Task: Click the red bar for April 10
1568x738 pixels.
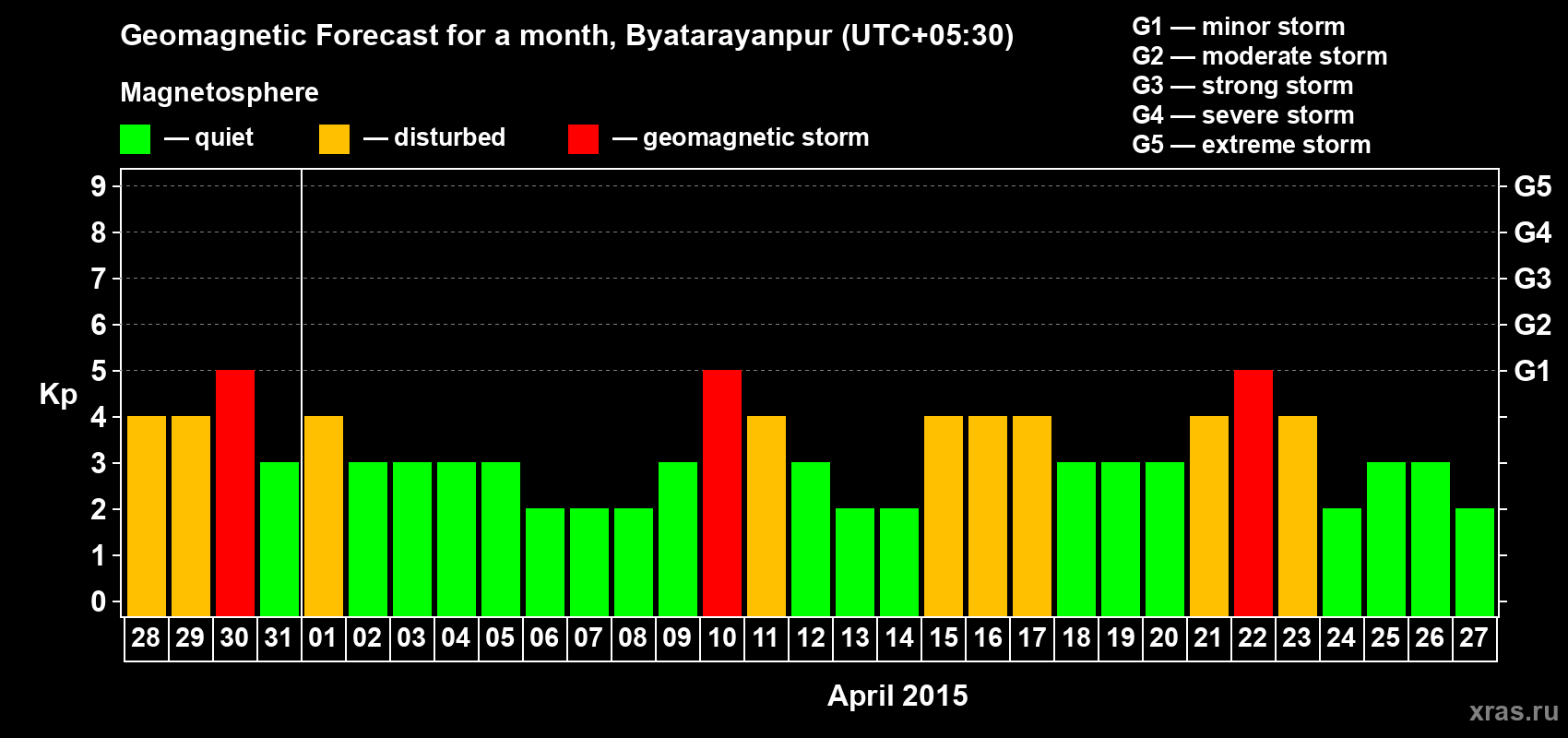Action: click(x=722, y=494)
